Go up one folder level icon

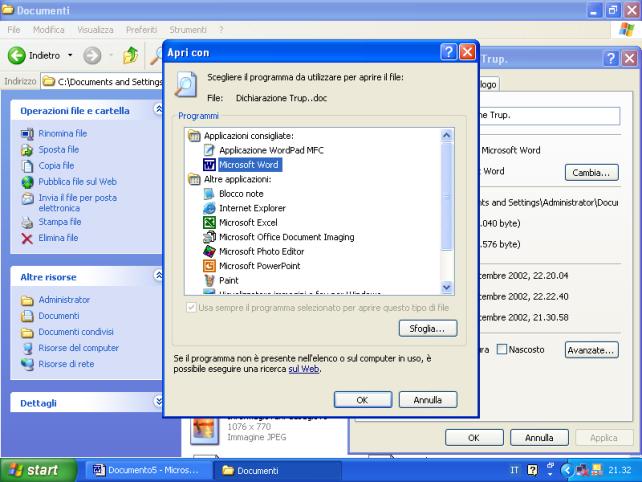click(131, 55)
